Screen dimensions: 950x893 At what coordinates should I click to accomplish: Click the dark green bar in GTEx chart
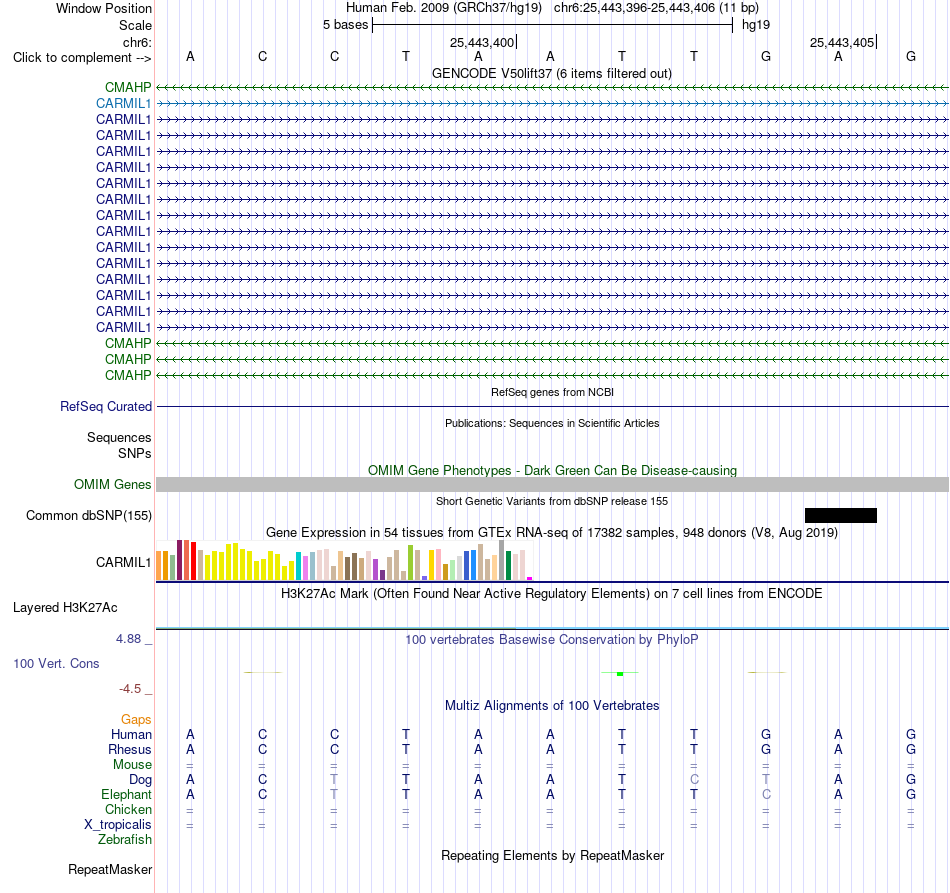pos(508,566)
